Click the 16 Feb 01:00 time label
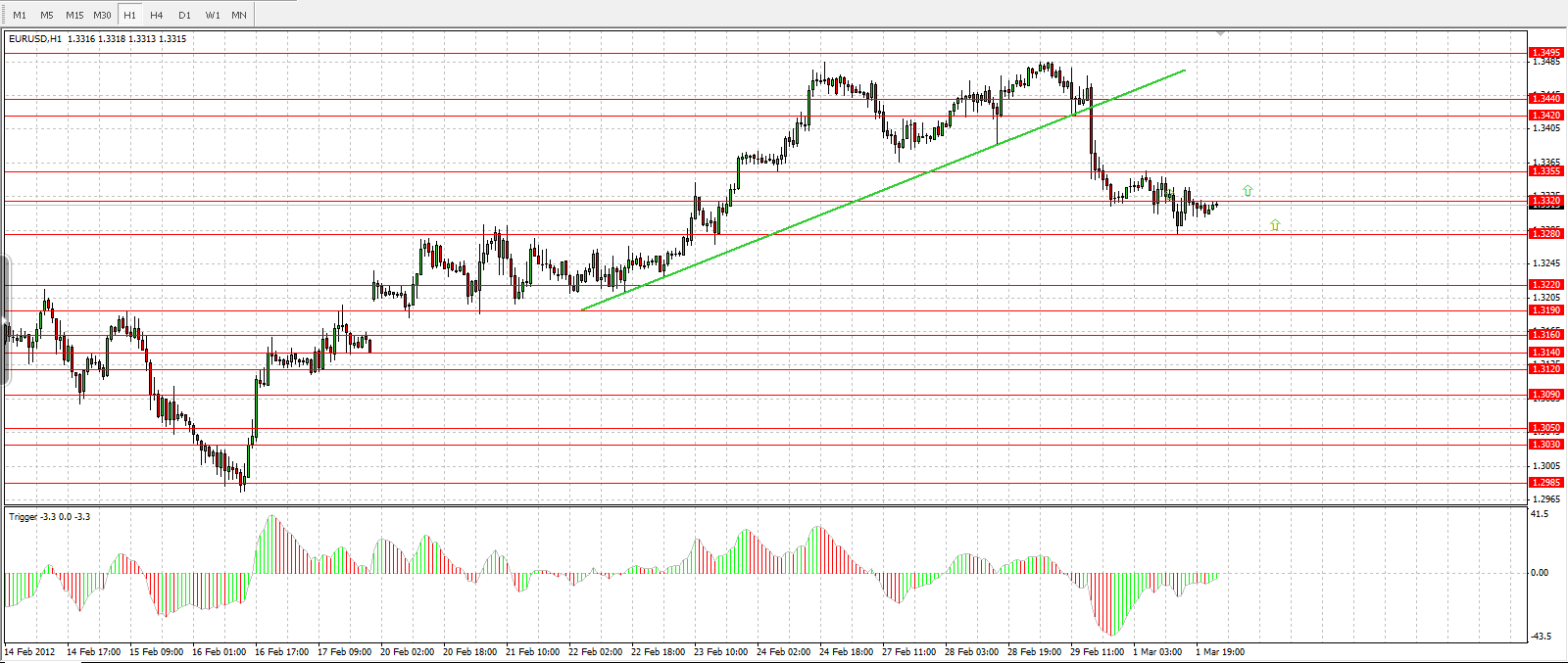Screen dimensions: 1568x663 tap(220, 652)
